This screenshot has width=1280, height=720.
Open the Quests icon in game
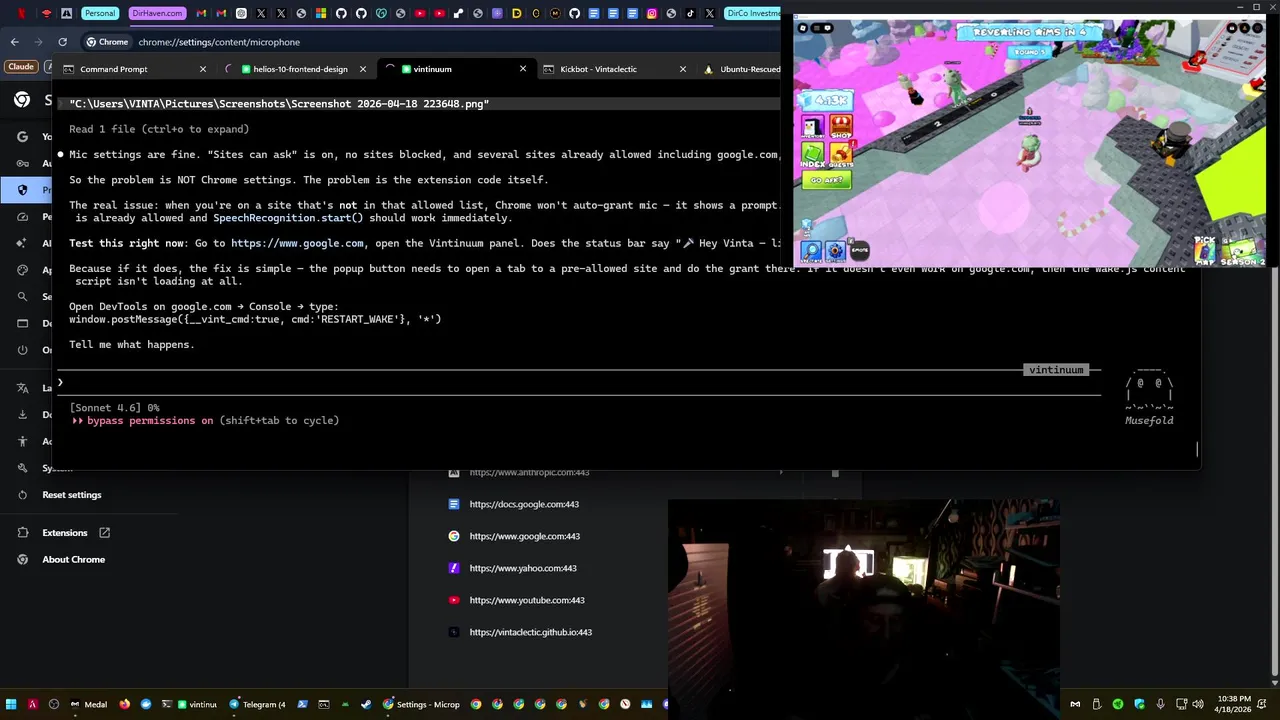click(841, 155)
